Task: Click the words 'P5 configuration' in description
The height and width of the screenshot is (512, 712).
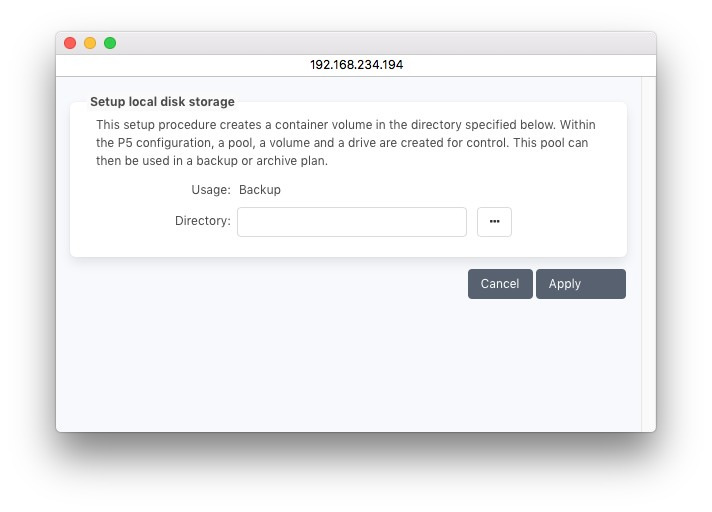Action: tap(152, 144)
